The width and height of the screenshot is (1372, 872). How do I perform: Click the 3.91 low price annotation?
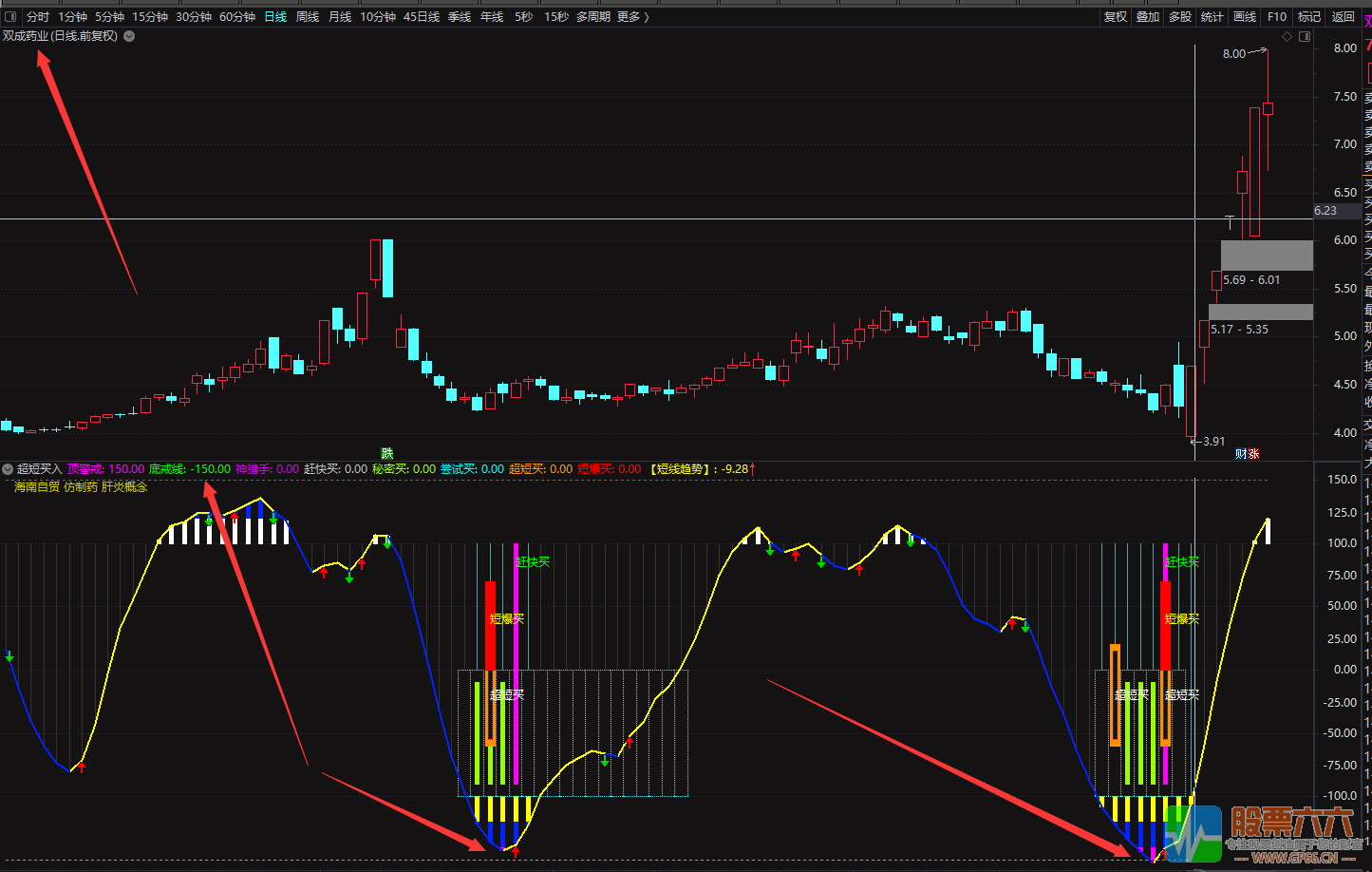(1213, 442)
